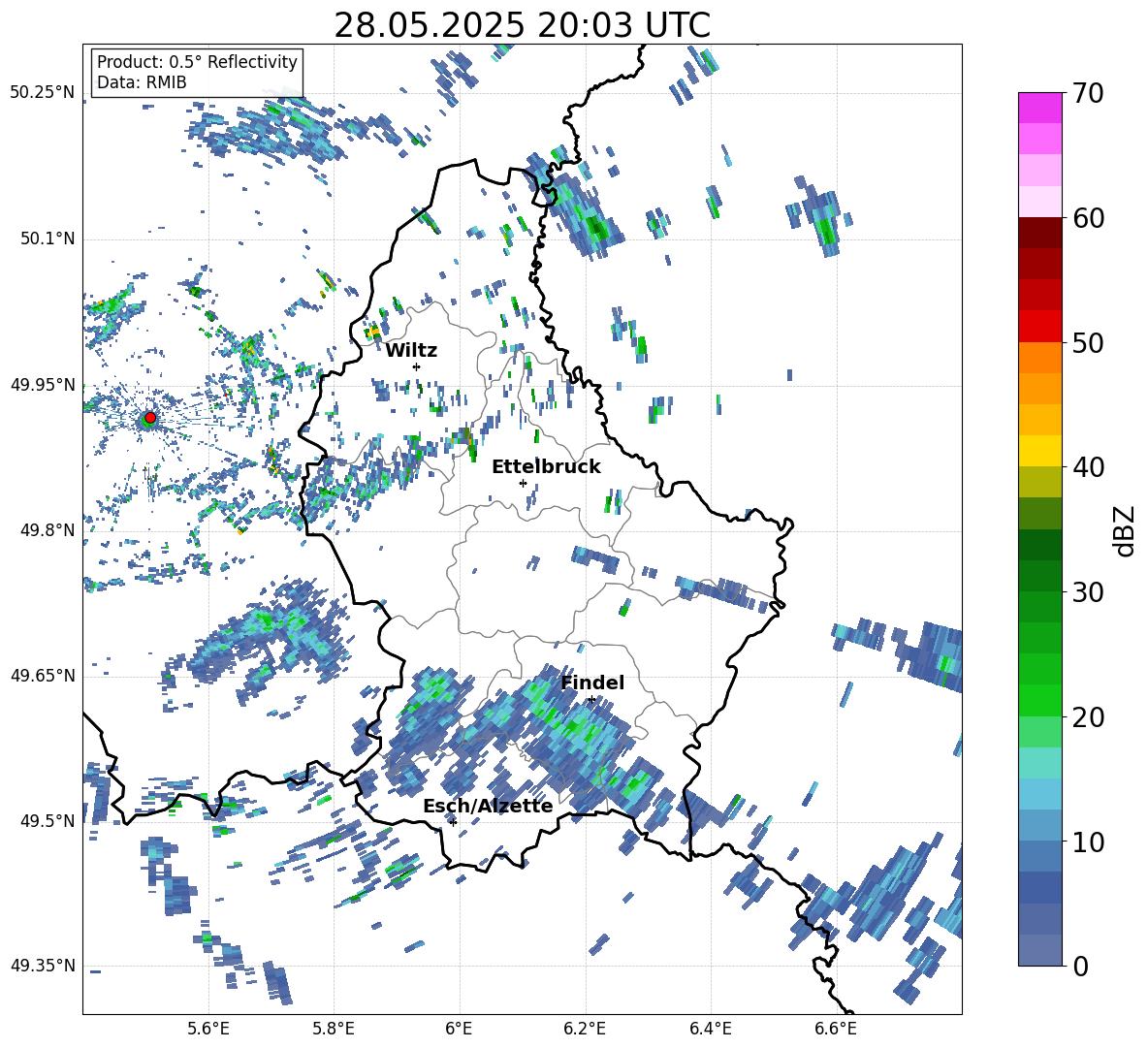Click the 6°E longitude label

(459, 1029)
